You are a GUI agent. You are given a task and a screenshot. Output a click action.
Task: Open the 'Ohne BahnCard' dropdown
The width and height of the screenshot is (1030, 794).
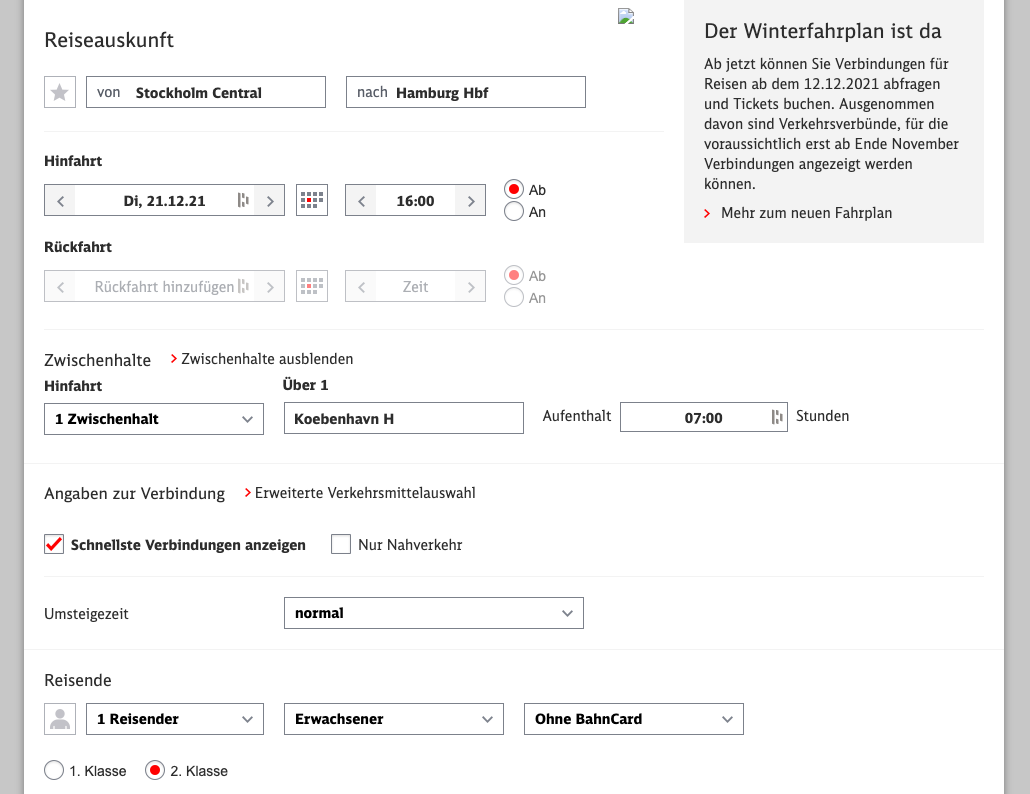tap(633, 719)
